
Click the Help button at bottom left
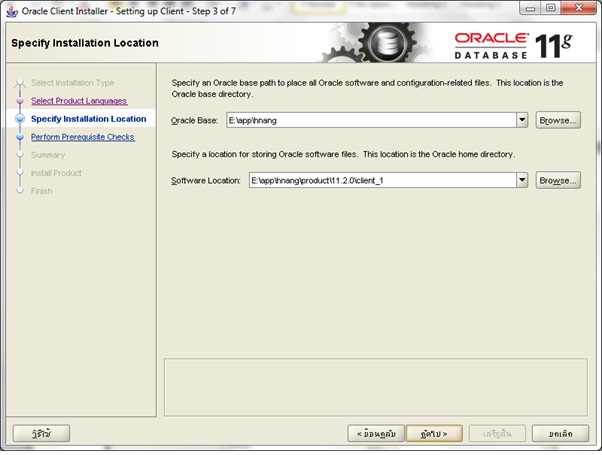41,433
